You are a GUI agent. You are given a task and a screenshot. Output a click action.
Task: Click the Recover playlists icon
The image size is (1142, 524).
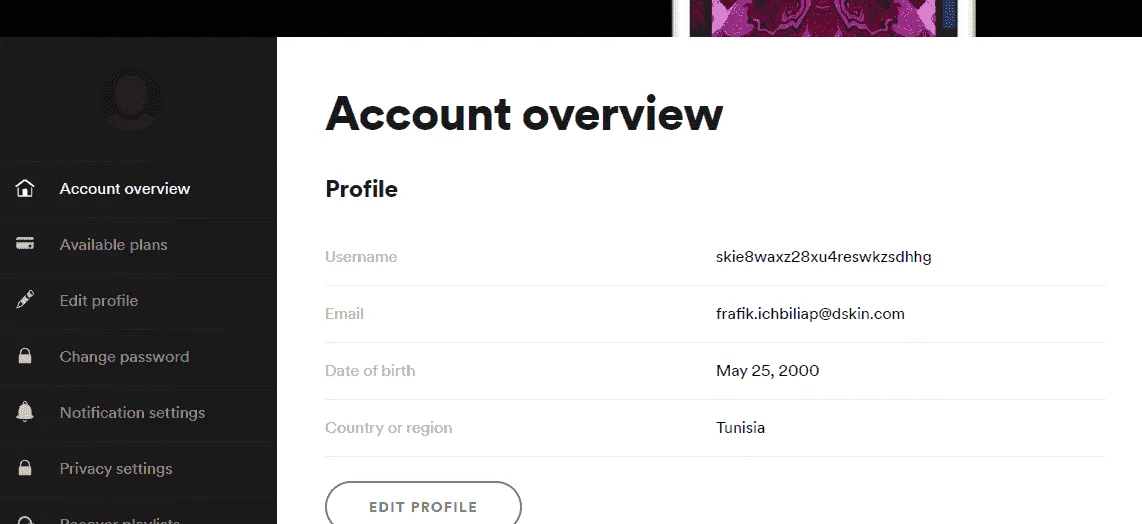[x=25, y=520]
